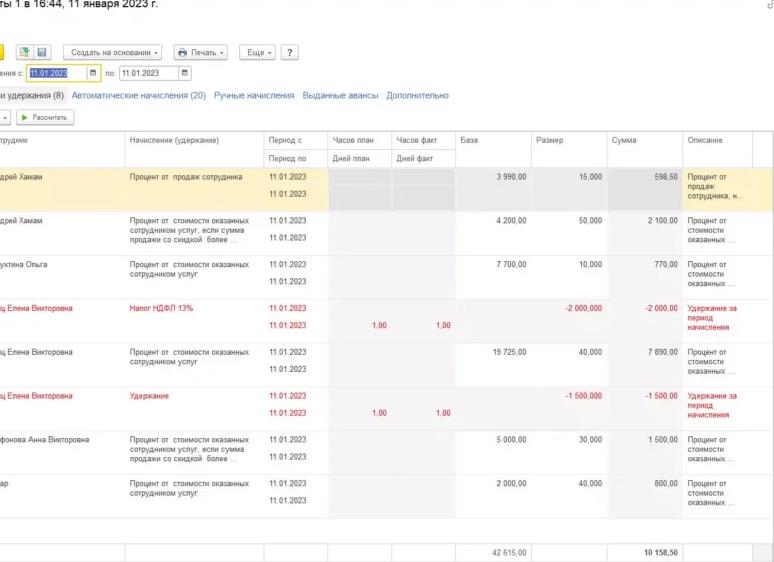Switch to "Автоматические начисления (20)" tab
This screenshot has width=774, height=562.
[139, 95]
